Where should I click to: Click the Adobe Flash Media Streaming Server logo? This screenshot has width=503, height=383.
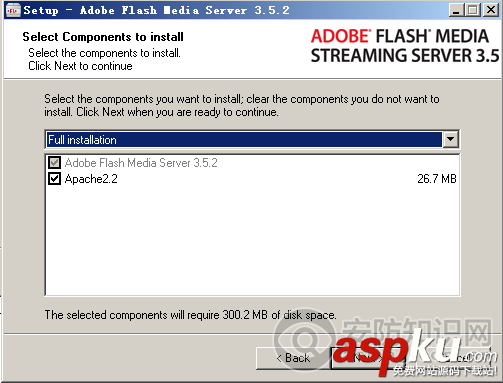tap(405, 46)
